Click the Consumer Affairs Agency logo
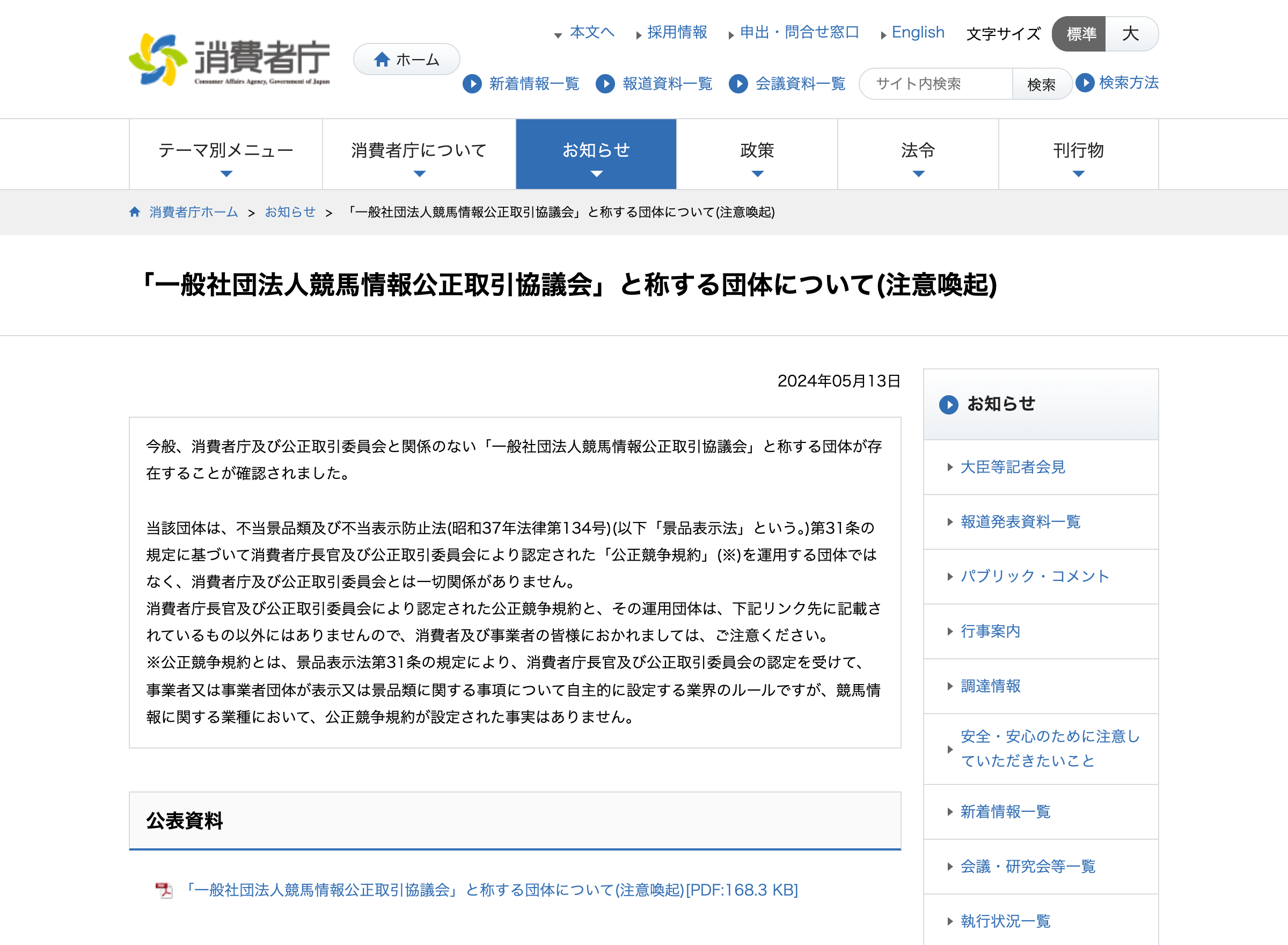The height and width of the screenshot is (945, 1288). [229, 60]
